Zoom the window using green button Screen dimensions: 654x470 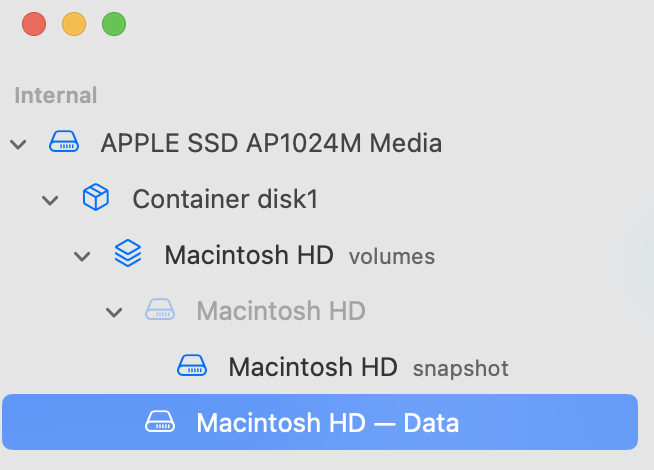pyautogui.click(x=114, y=24)
